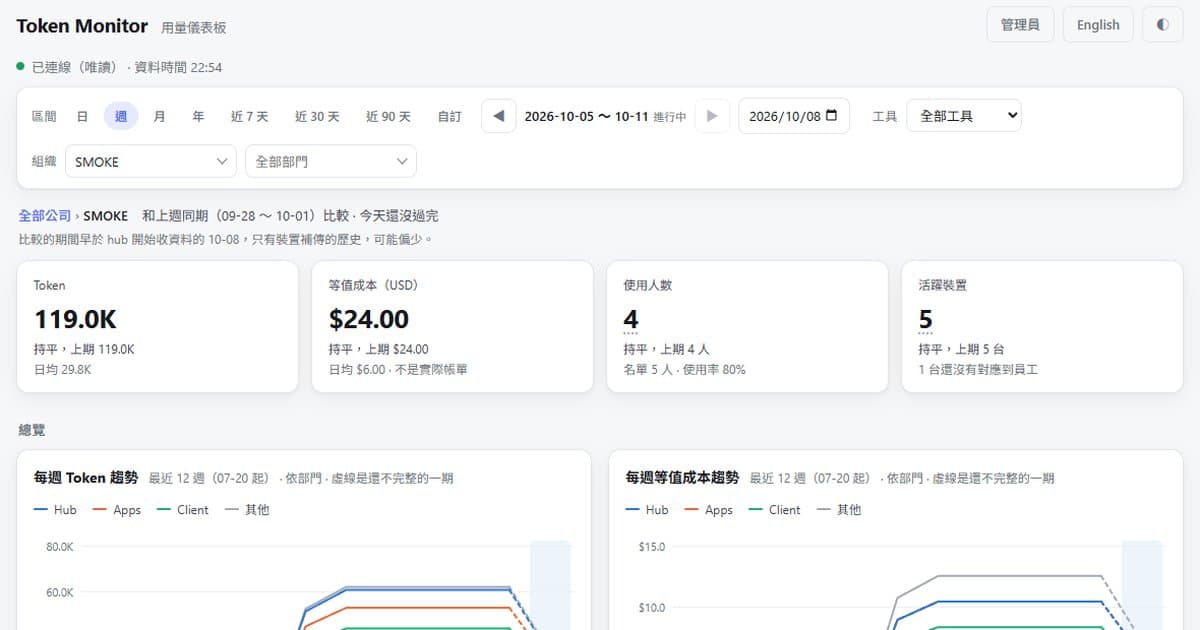The image size is (1200, 630).
Task: Open calendar picker icon in date field
Action: click(832, 116)
